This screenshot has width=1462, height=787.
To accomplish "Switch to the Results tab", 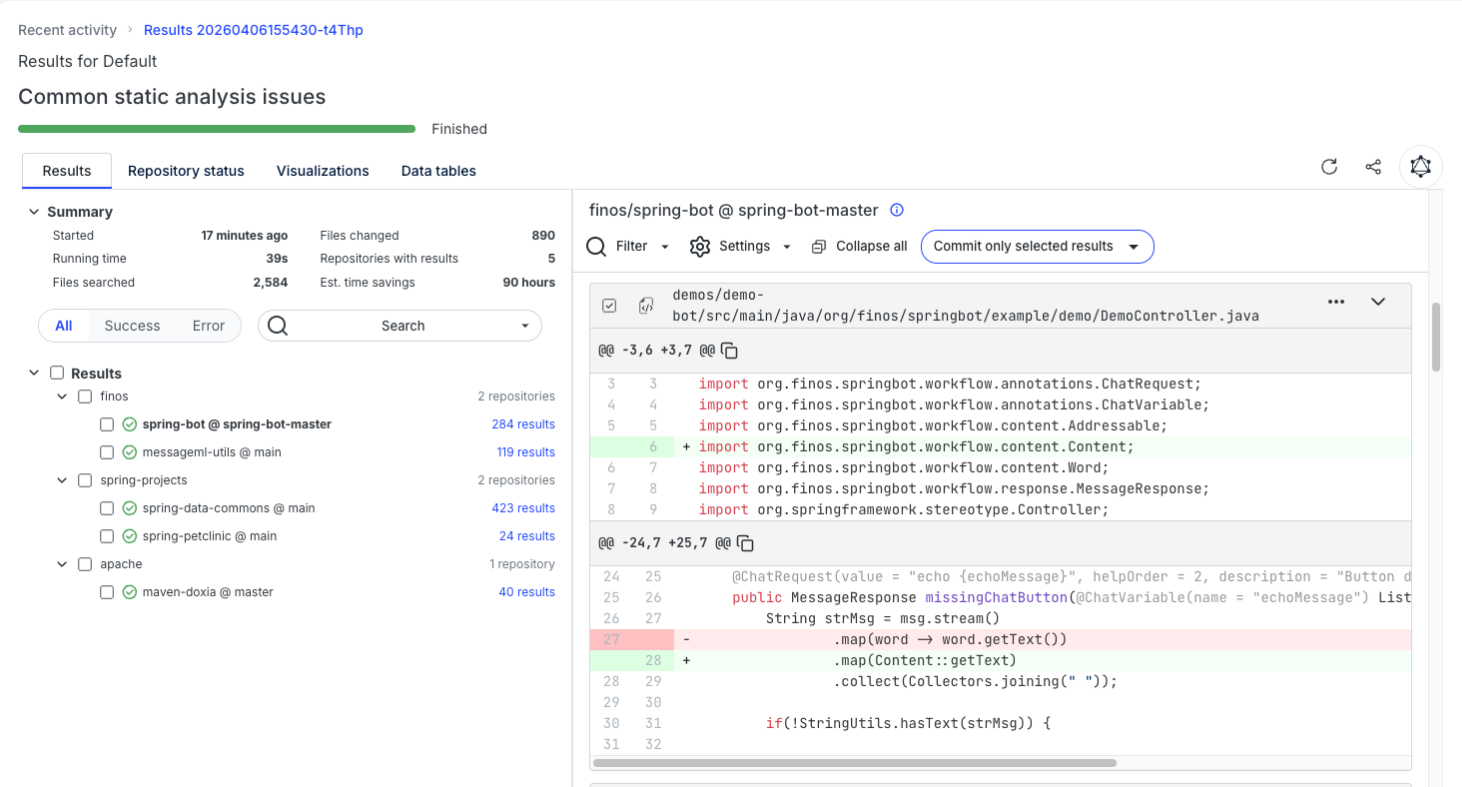I will [67, 171].
